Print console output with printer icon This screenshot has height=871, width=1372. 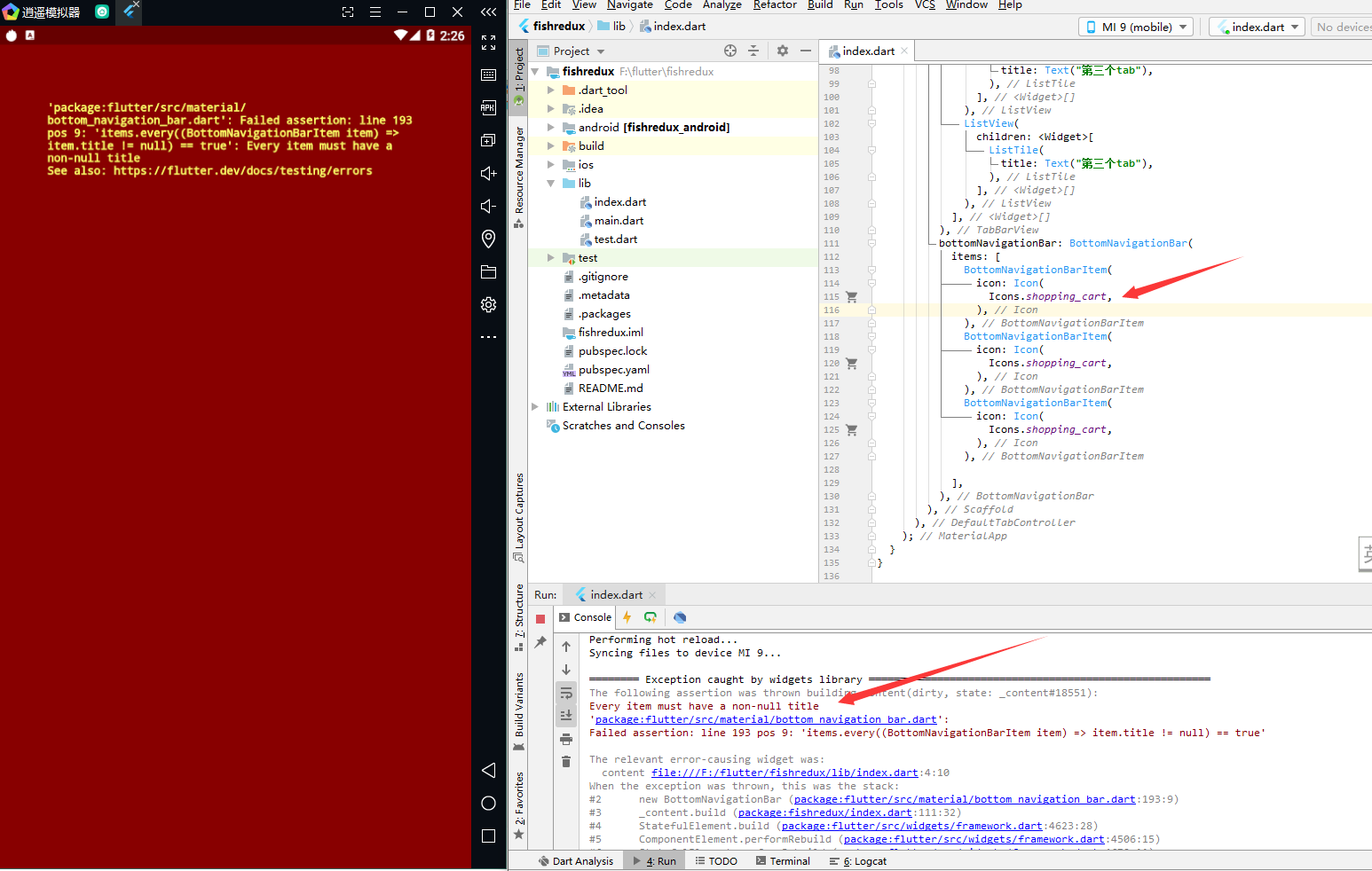tap(566, 739)
